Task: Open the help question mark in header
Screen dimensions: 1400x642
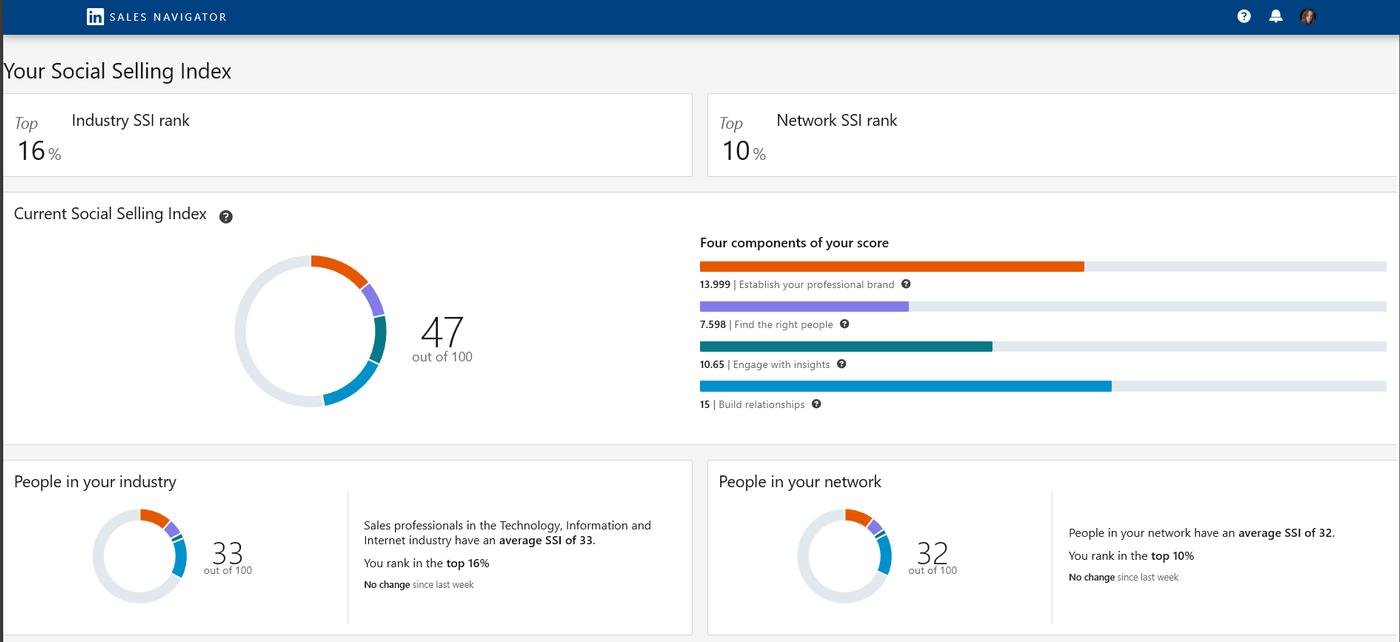Action: [x=1244, y=16]
